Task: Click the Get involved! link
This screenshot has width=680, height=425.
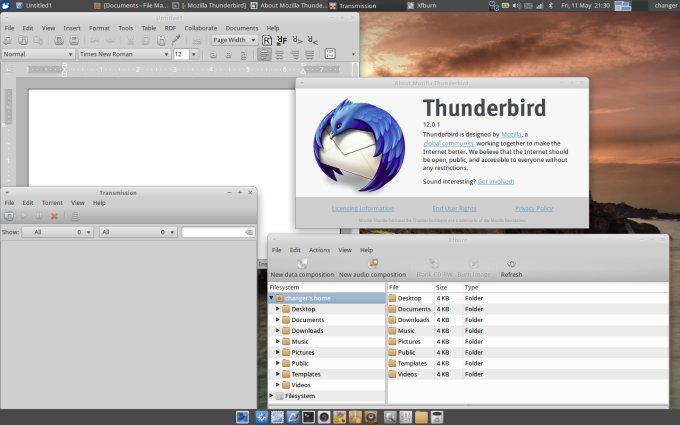Action: 496,181
